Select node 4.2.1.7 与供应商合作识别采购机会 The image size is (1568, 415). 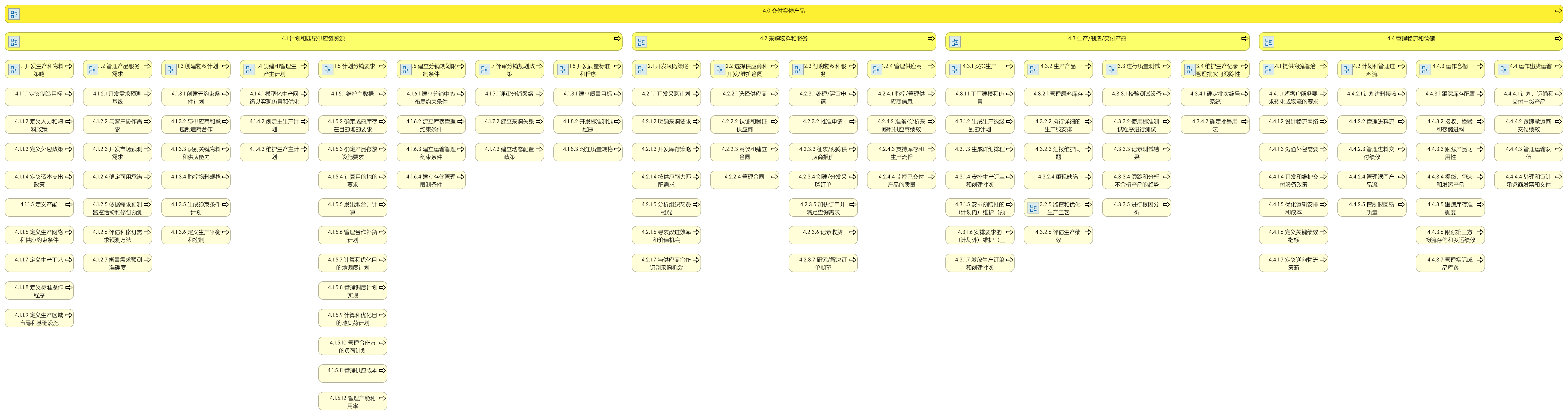click(667, 263)
